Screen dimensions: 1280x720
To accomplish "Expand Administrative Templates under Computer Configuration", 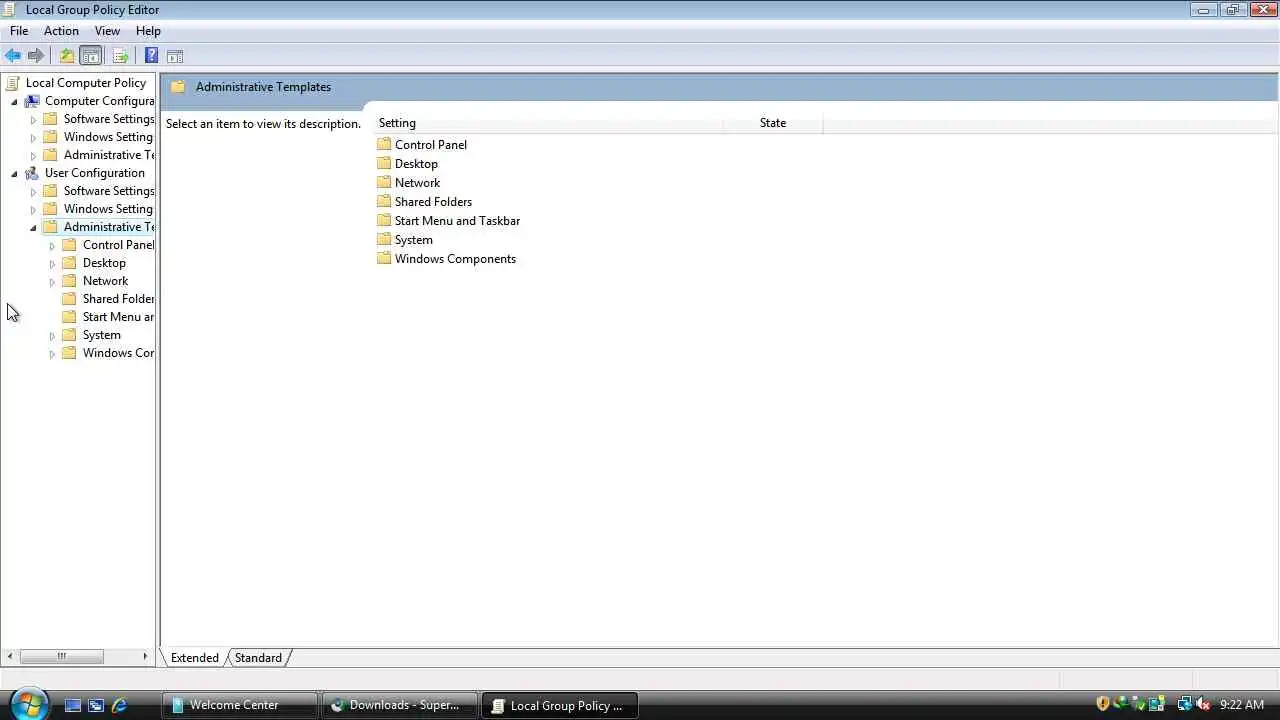I will pos(33,156).
